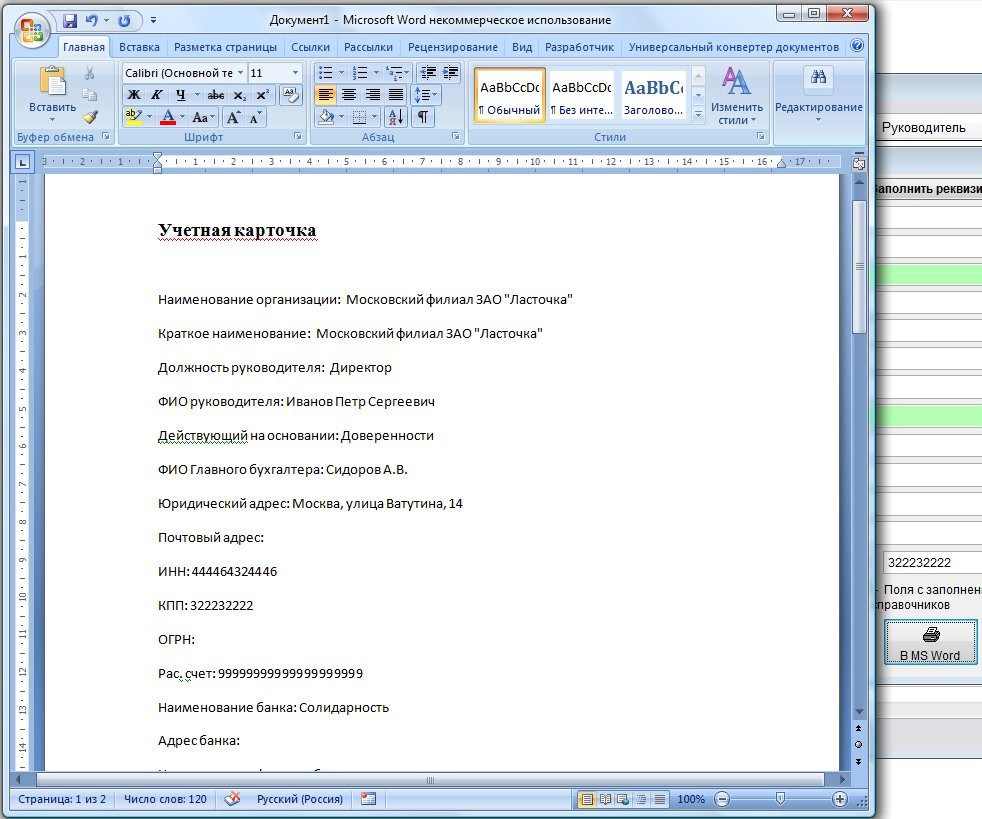Click the ruler view toggle above scrollbar

pos(859,163)
